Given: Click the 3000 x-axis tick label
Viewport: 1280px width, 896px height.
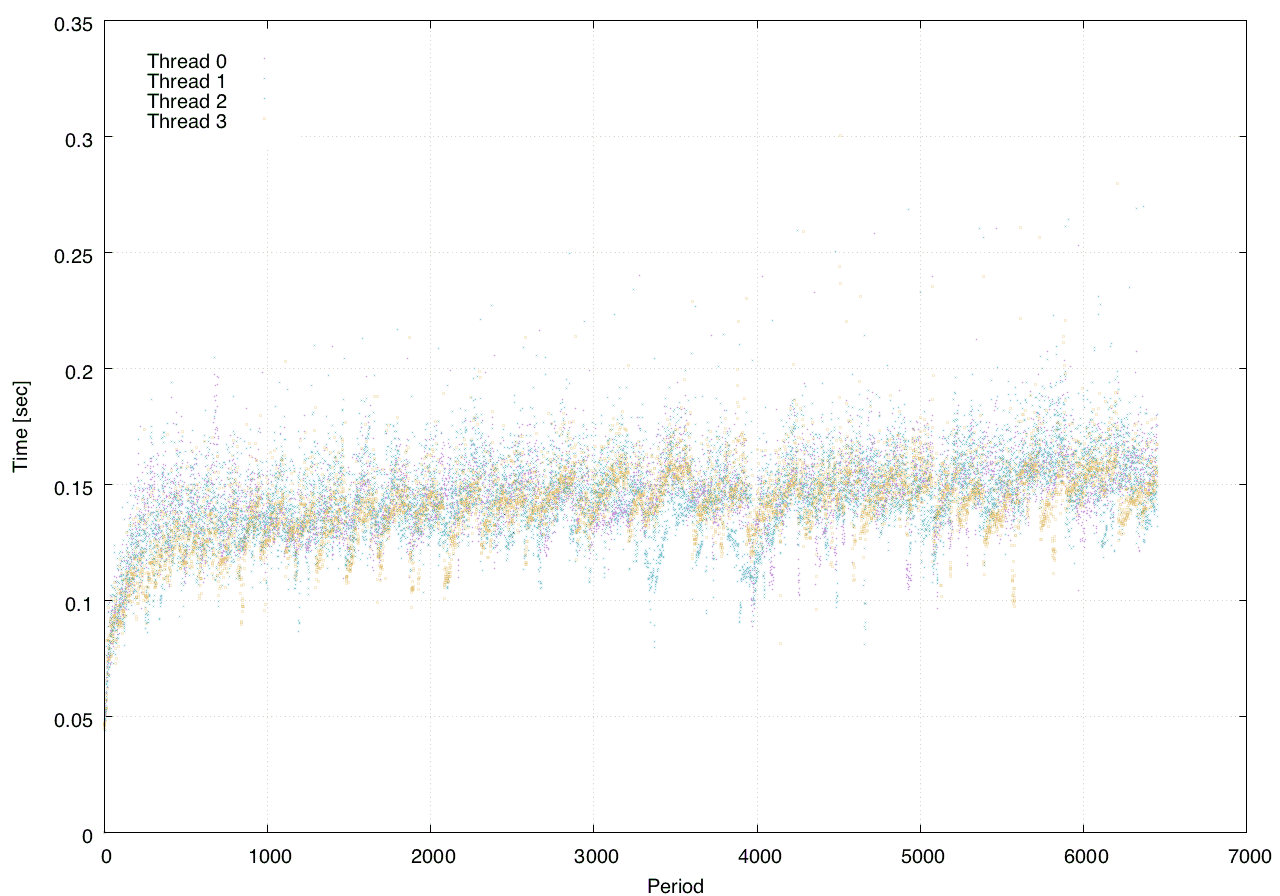Looking at the screenshot, I should point(594,856).
